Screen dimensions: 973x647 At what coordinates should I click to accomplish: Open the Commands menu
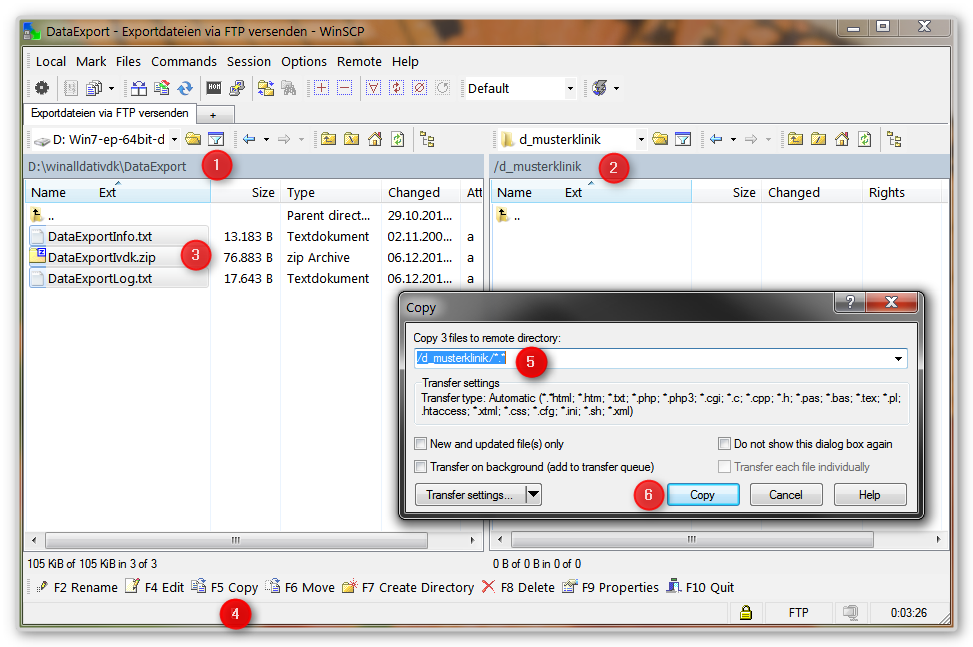tap(183, 61)
